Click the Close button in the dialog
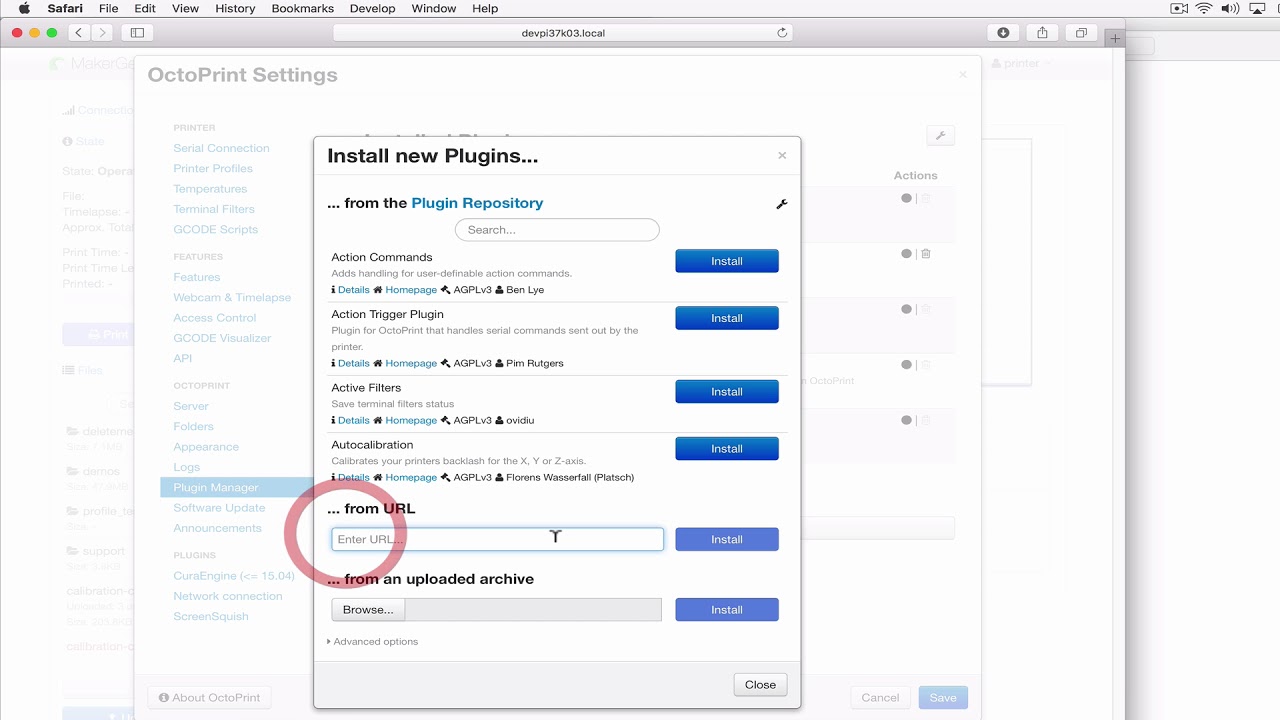This screenshot has height=720, width=1280. [760, 685]
